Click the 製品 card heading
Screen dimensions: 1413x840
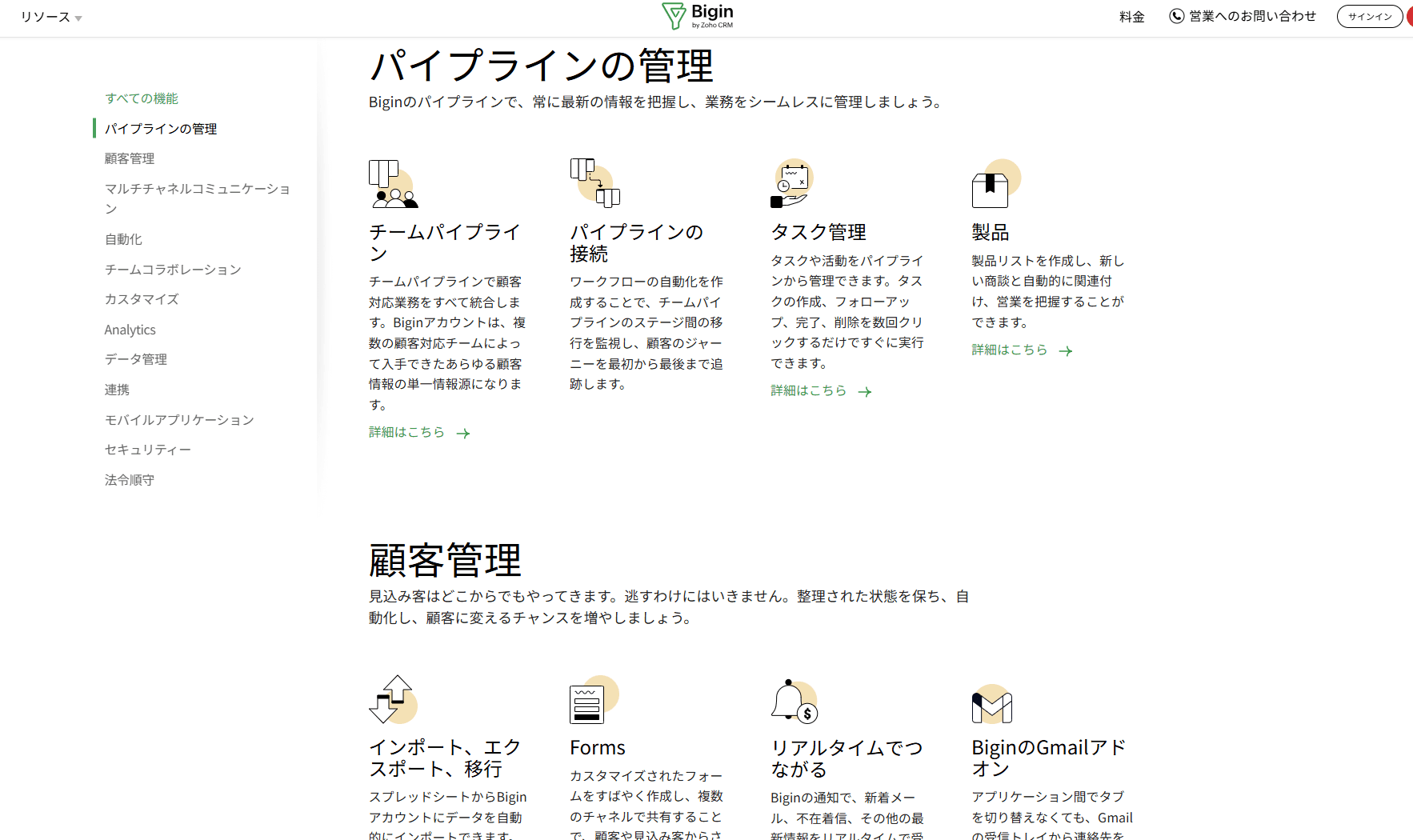991,232
